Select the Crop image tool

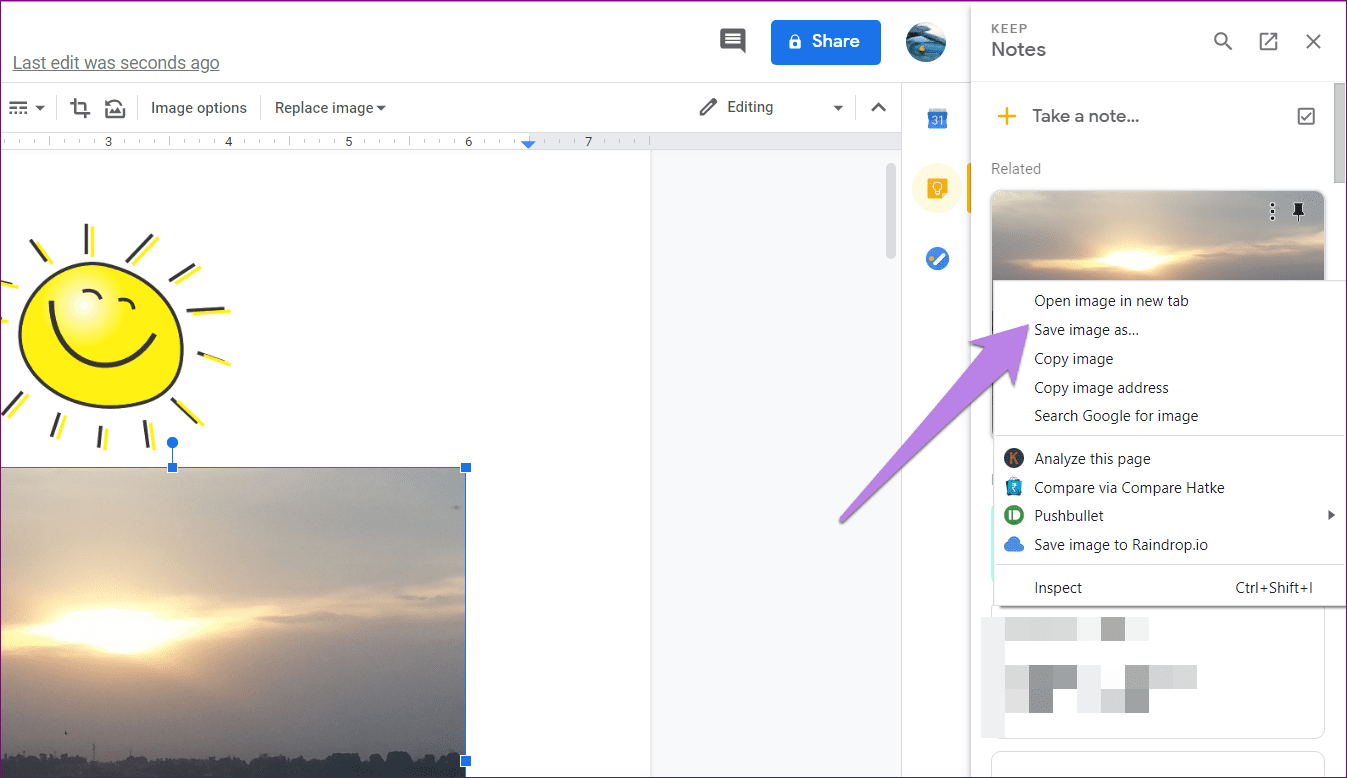pos(80,107)
